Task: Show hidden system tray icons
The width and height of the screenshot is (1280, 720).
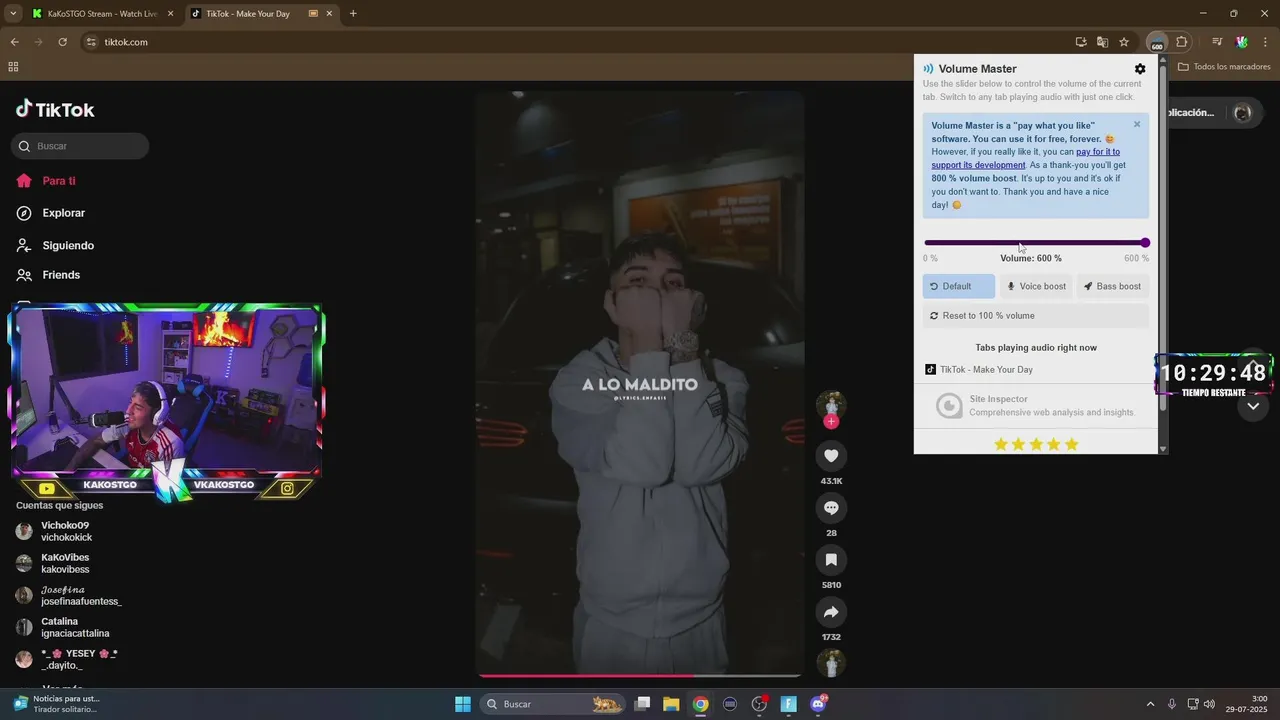Action: point(1150,704)
